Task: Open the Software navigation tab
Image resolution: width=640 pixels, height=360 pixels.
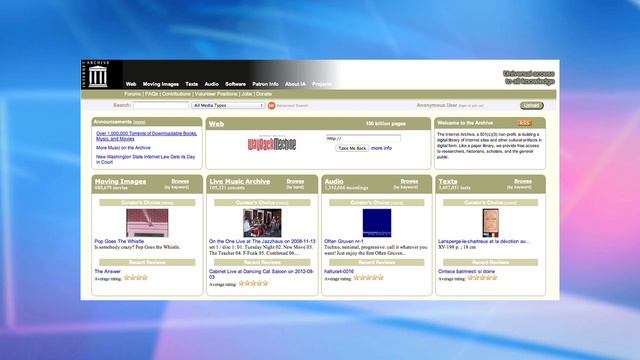Action: coord(236,84)
